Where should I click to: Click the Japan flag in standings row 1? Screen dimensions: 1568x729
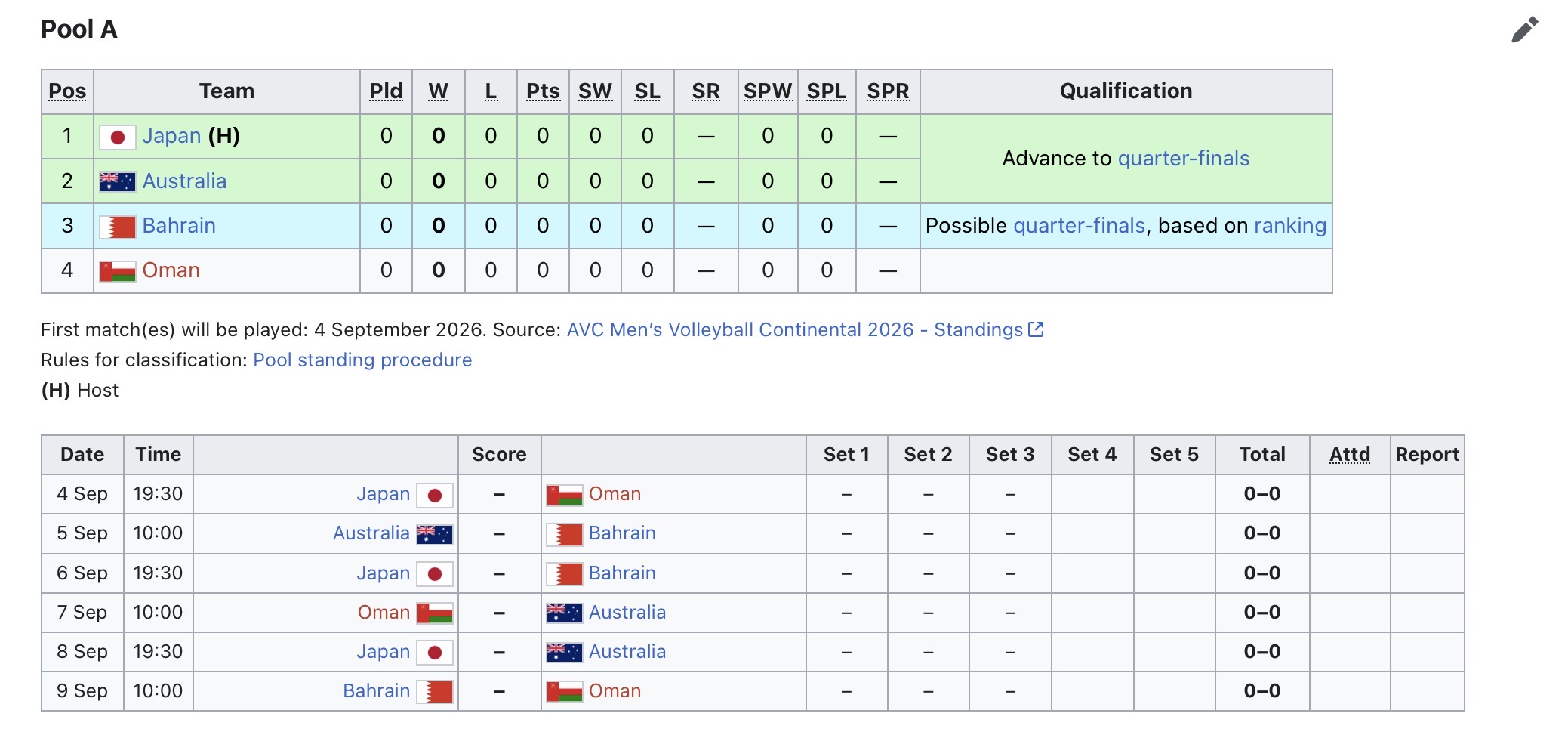118,137
